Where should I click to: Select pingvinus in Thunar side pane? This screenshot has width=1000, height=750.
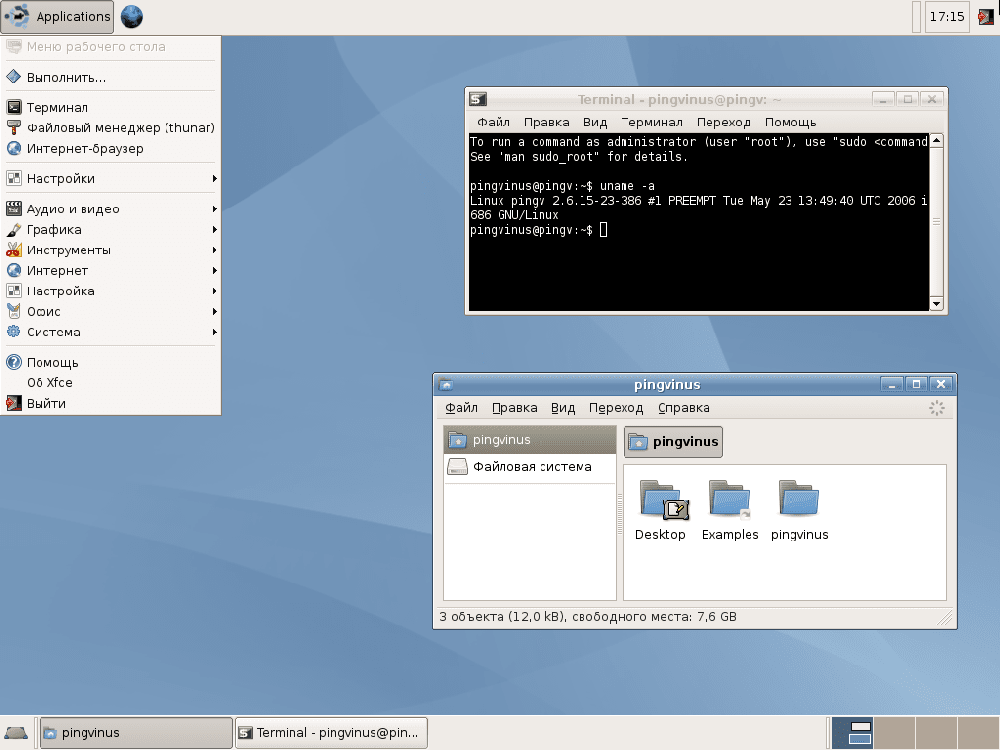click(x=530, y=439)
